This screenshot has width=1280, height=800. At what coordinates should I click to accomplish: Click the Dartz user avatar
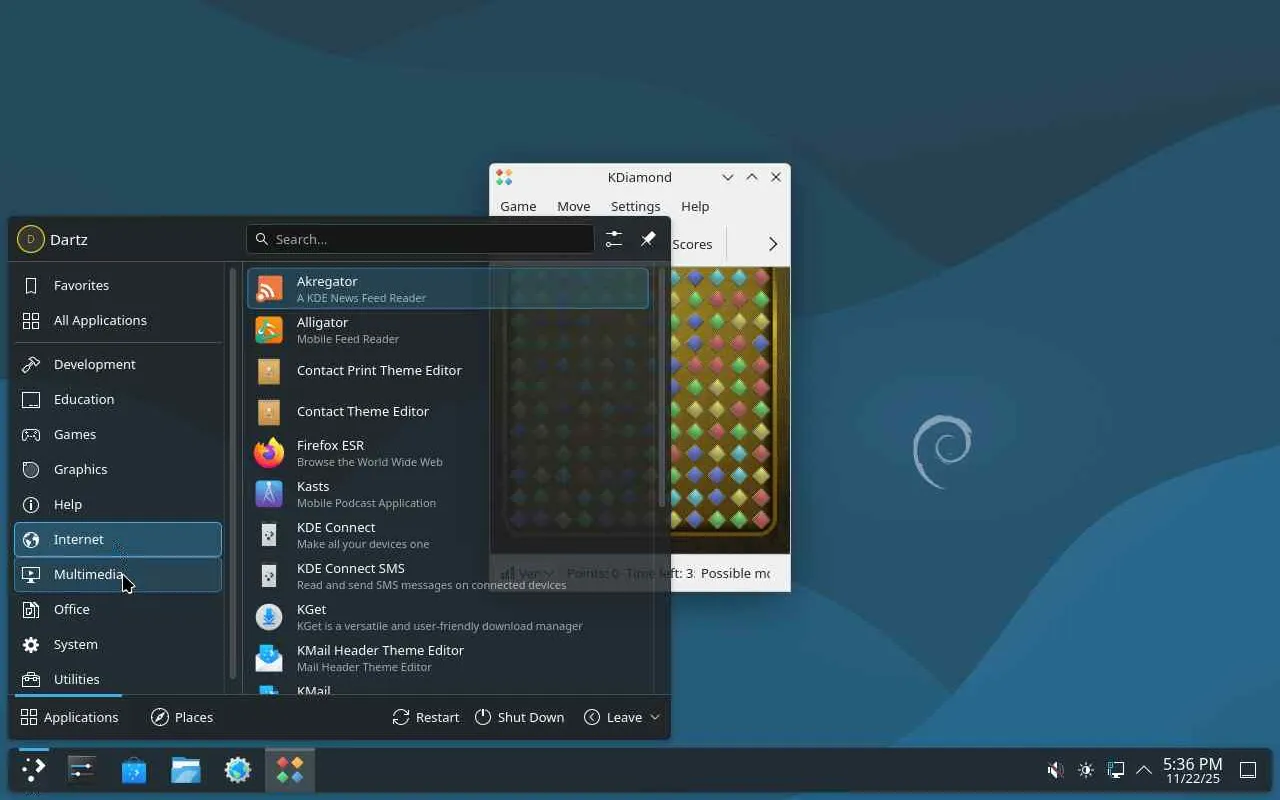pyautogui.click(x=31, y=239)
